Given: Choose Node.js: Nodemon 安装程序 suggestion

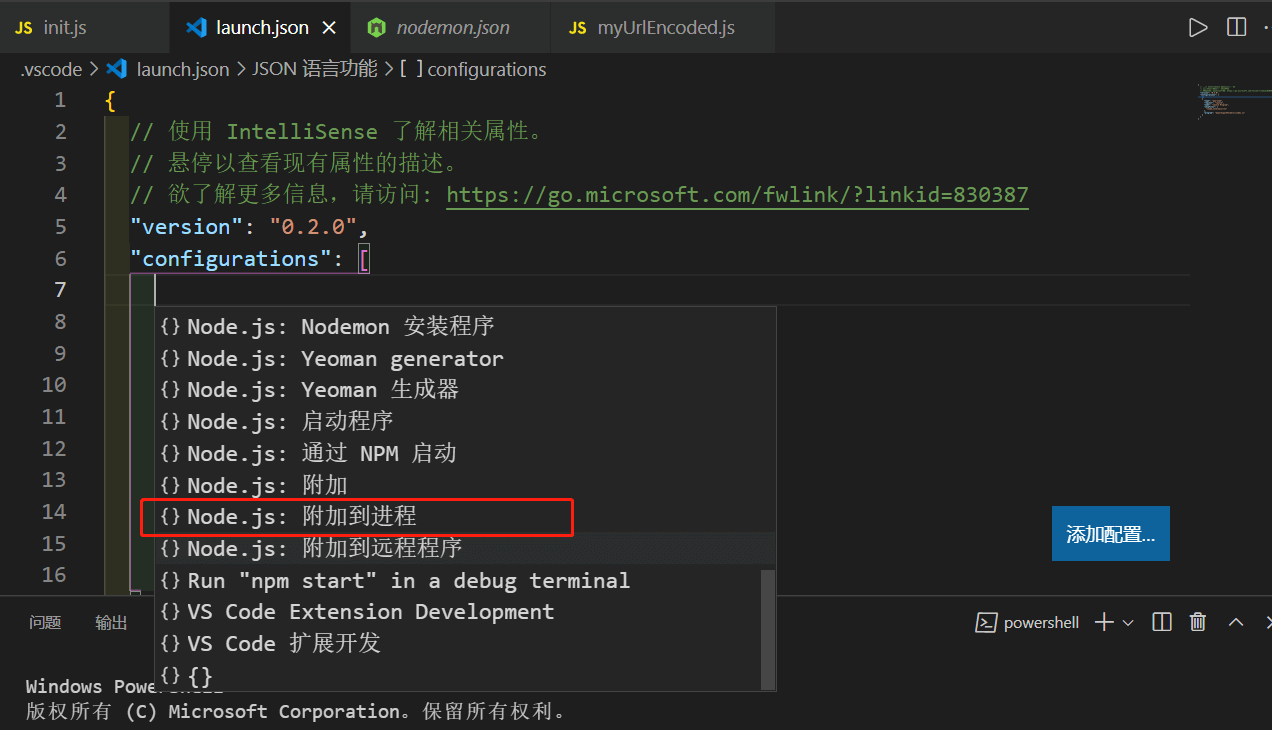Looking at the screenshot, I should (x=465, y=326).
